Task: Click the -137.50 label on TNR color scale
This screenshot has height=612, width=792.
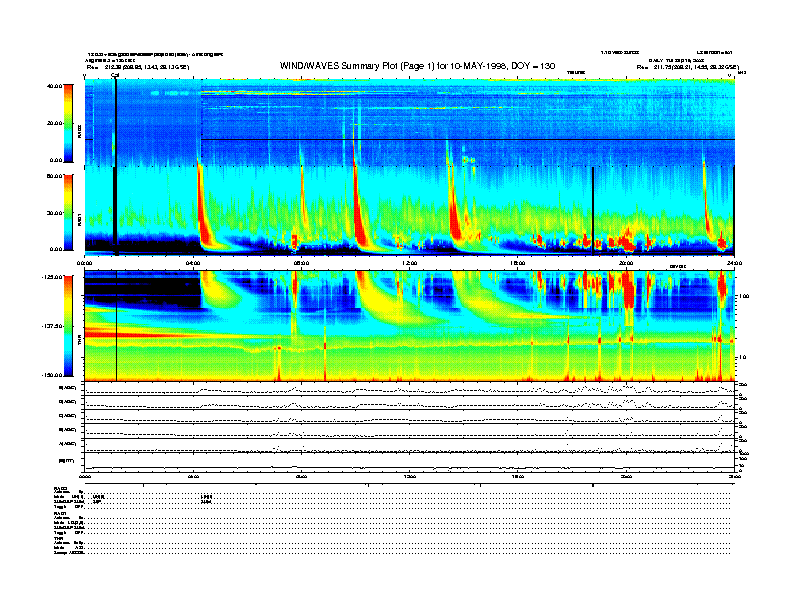Action: tap(51, 326)
